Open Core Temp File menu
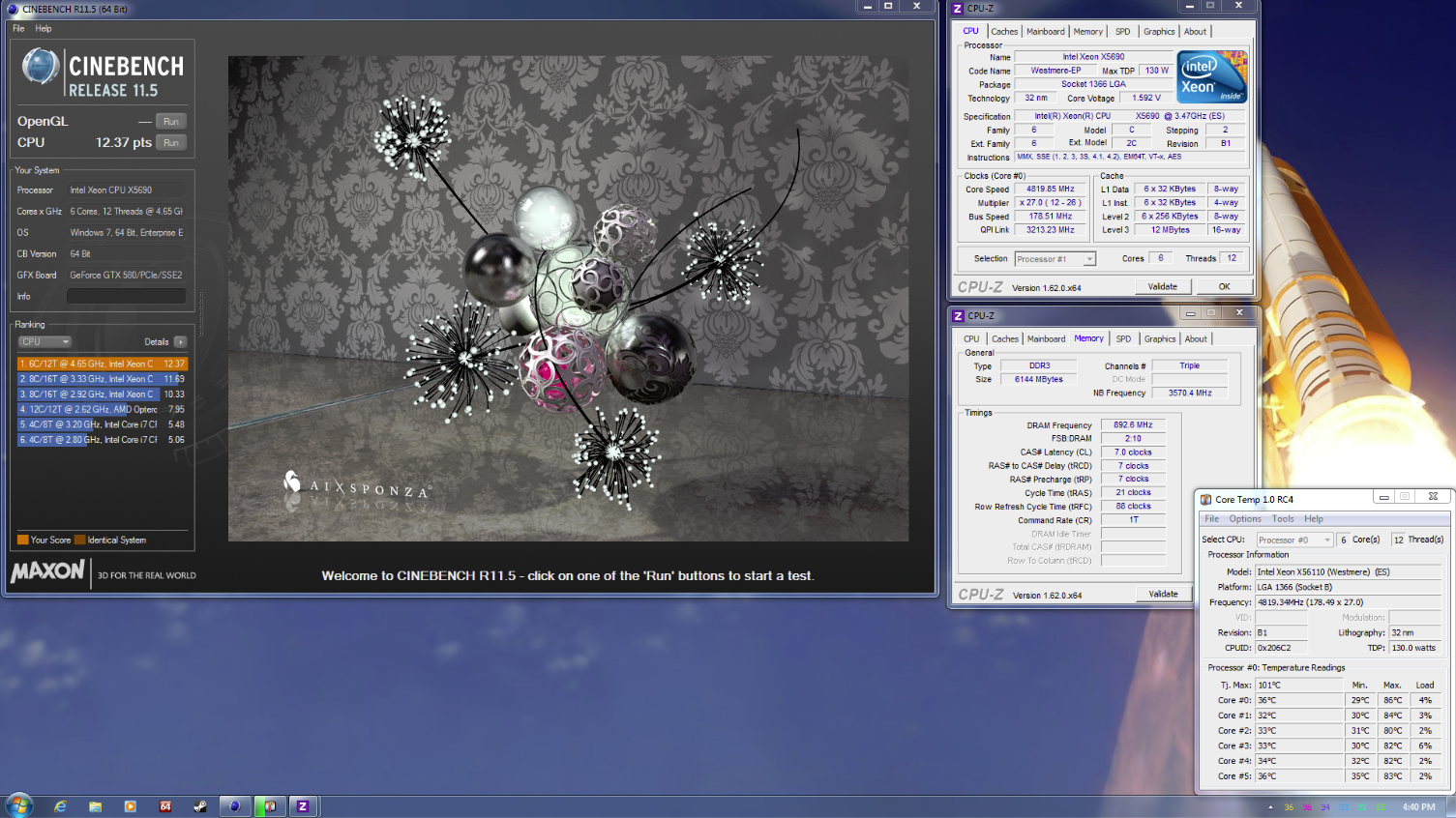 pos(1211,519)
